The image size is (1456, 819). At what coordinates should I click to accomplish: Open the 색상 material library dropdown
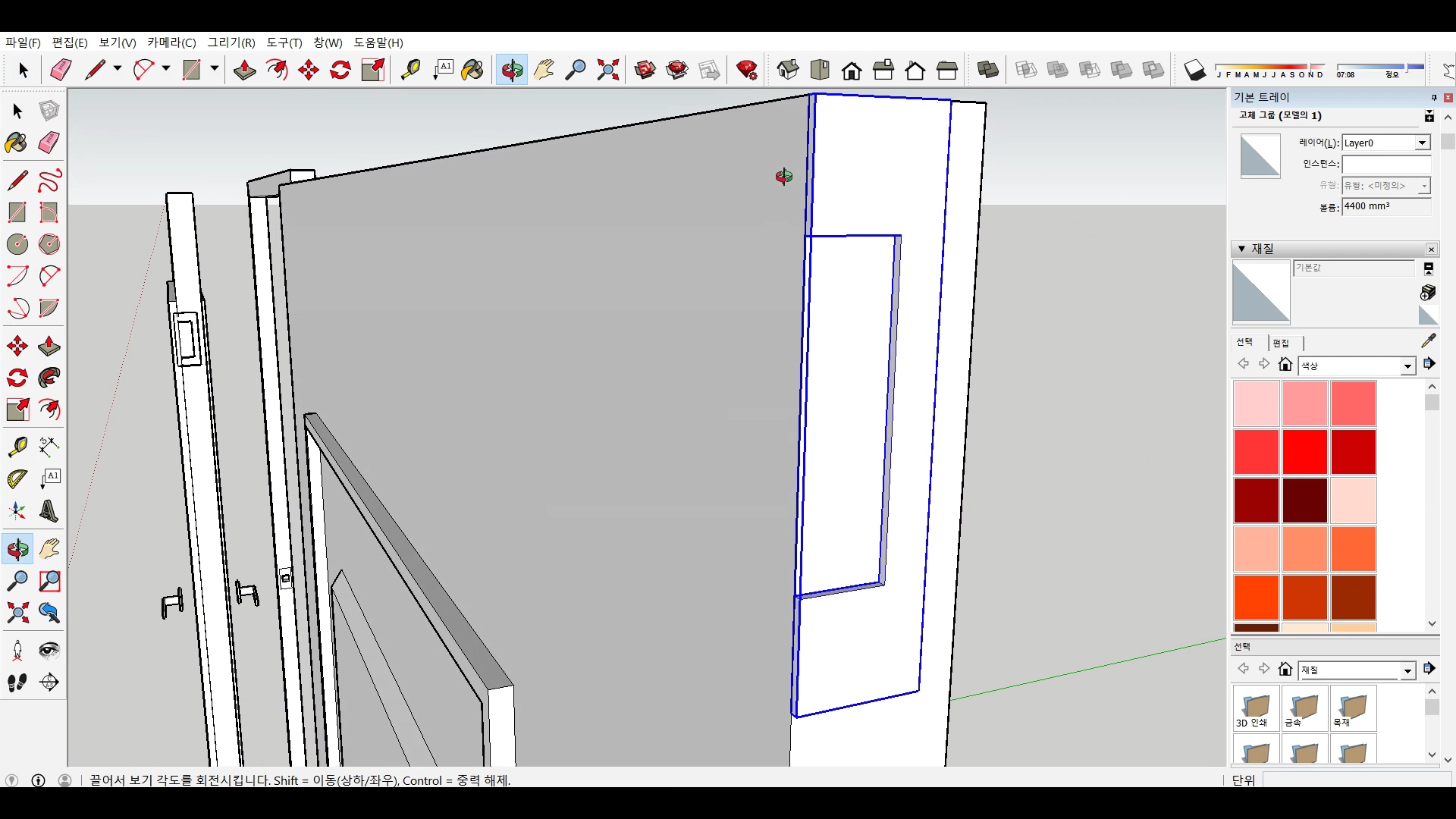coord(1407,366)
